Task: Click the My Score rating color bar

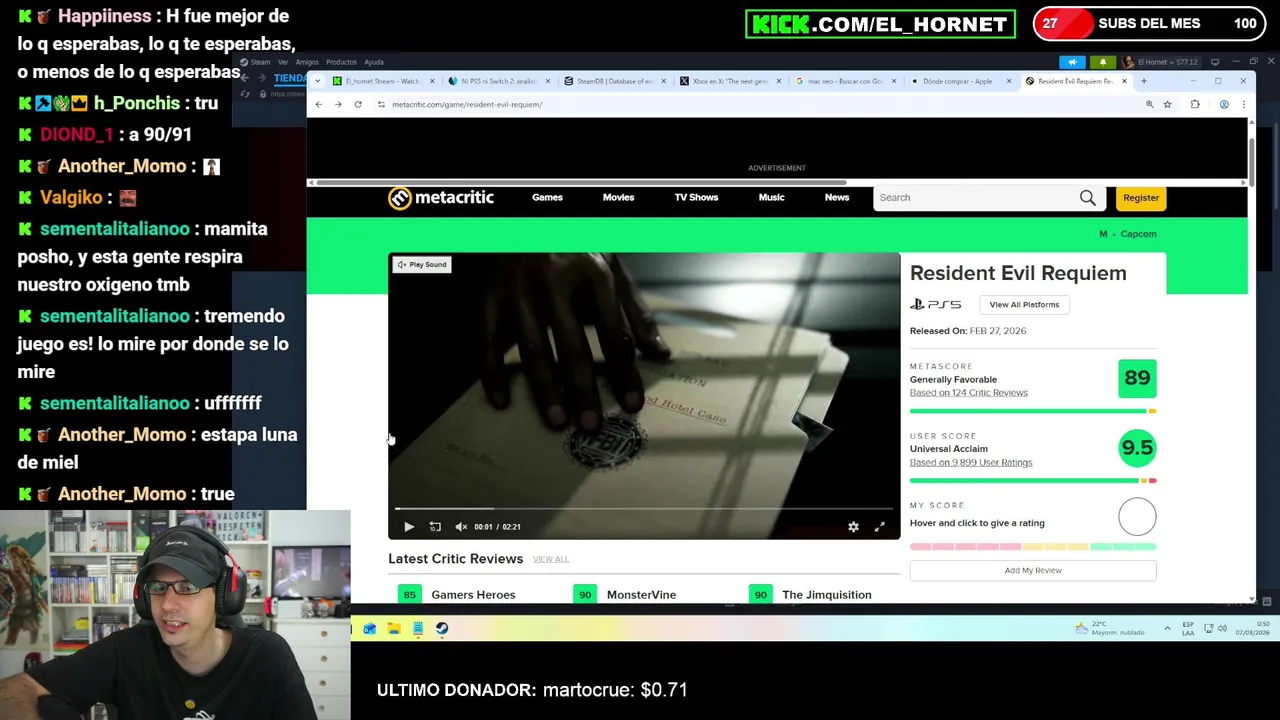Action: tap(1033, 547)
